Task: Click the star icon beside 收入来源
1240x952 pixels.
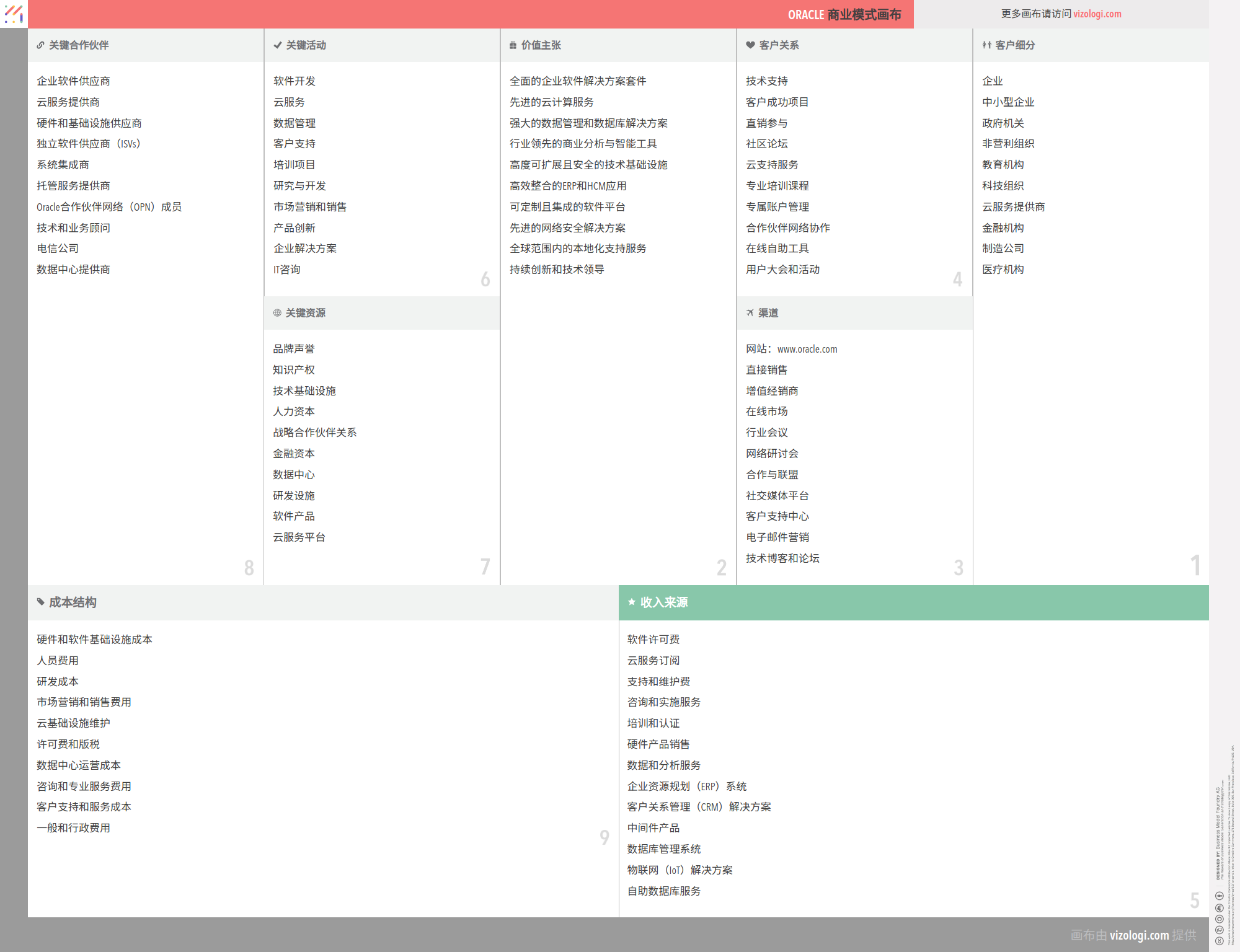Action: [x=631, y=602]
